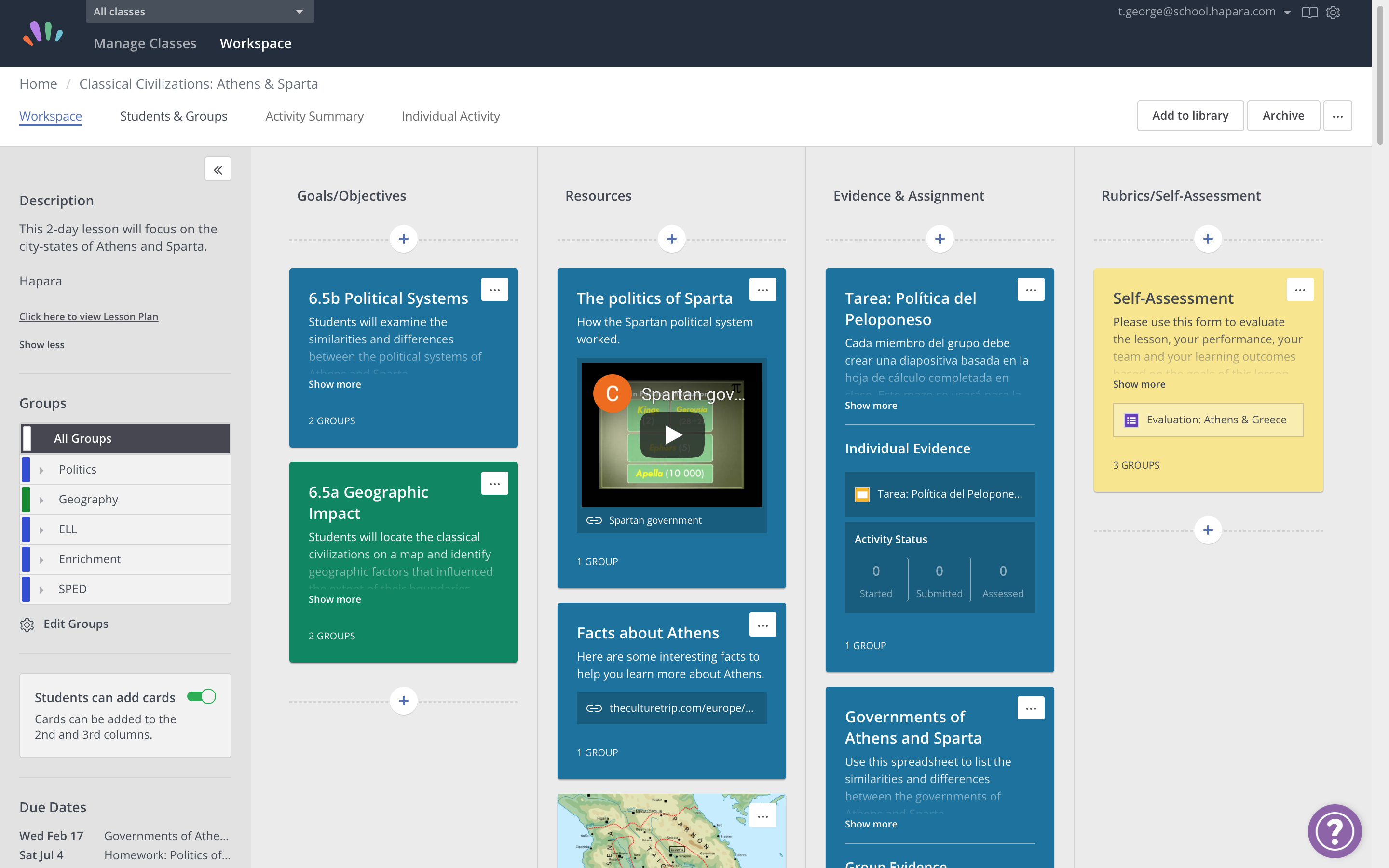Expand the Politics group
The width and height of the screenshot is (1389, 868).
click(41, 470)
